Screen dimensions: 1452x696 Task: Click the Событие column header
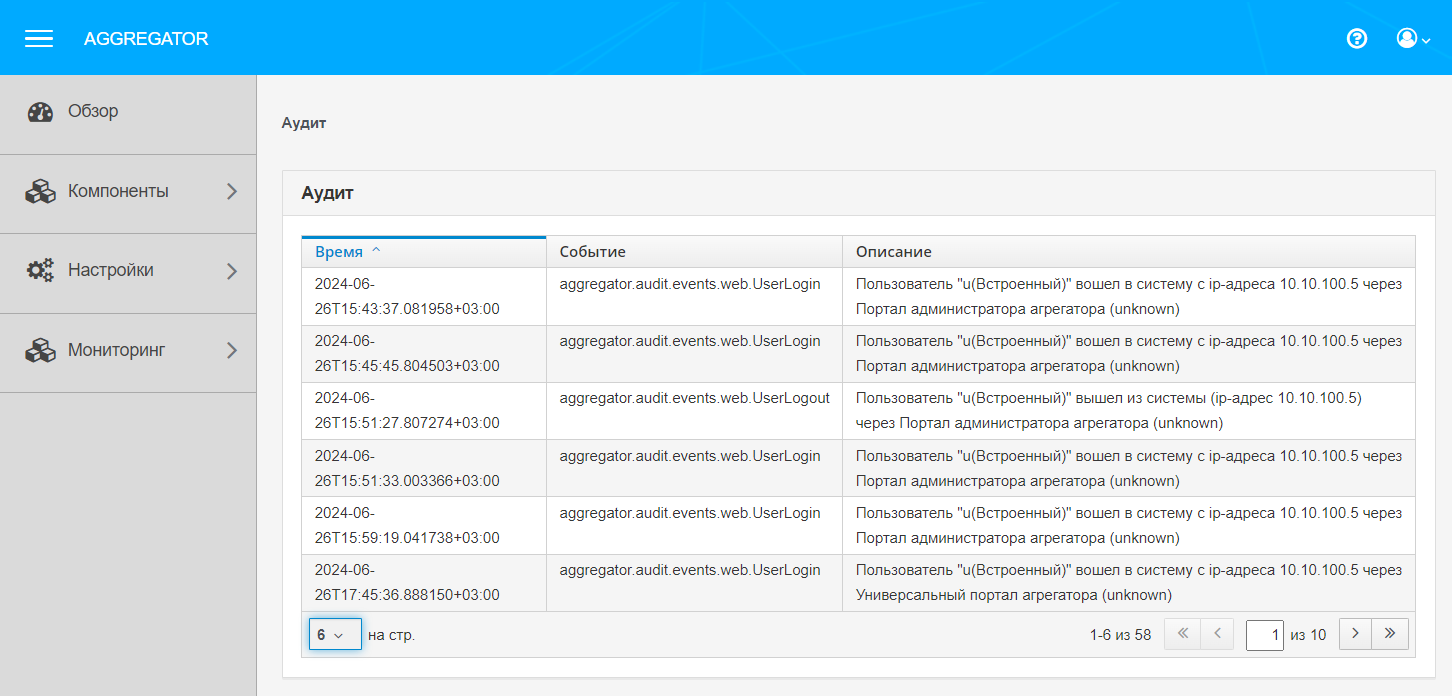click(593, 252)
